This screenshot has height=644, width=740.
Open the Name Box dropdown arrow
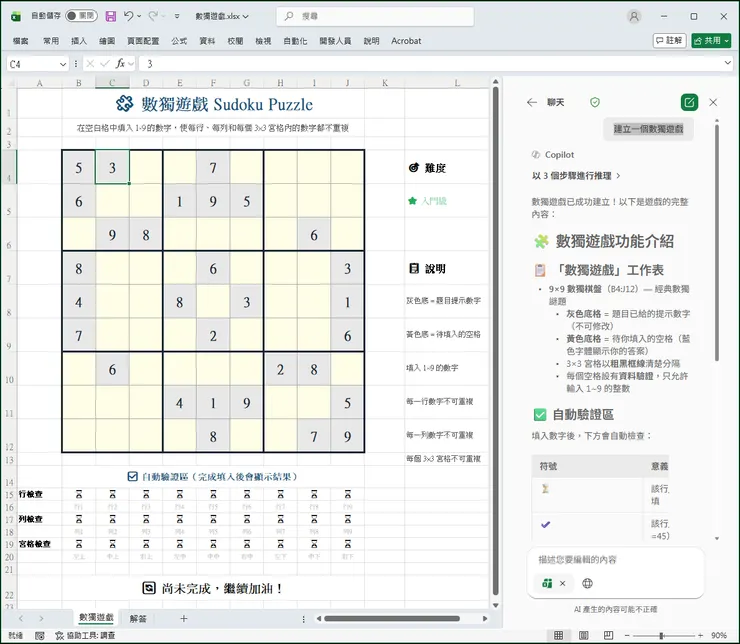click(x=63, y=64)
